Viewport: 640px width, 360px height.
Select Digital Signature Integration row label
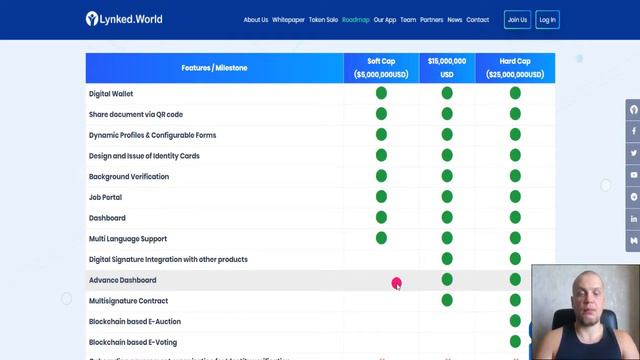[x=168, y=259]
